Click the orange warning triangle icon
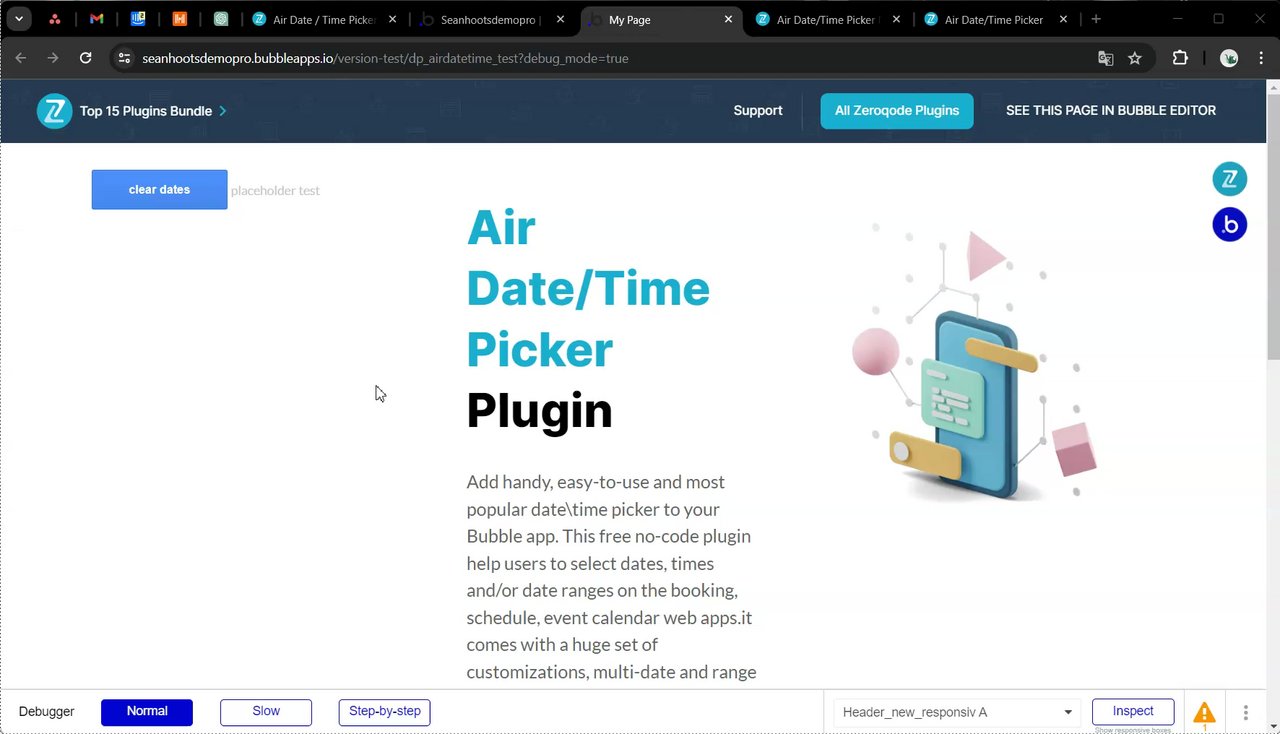Screen dimensions: 1280x734 (1204, 713)
